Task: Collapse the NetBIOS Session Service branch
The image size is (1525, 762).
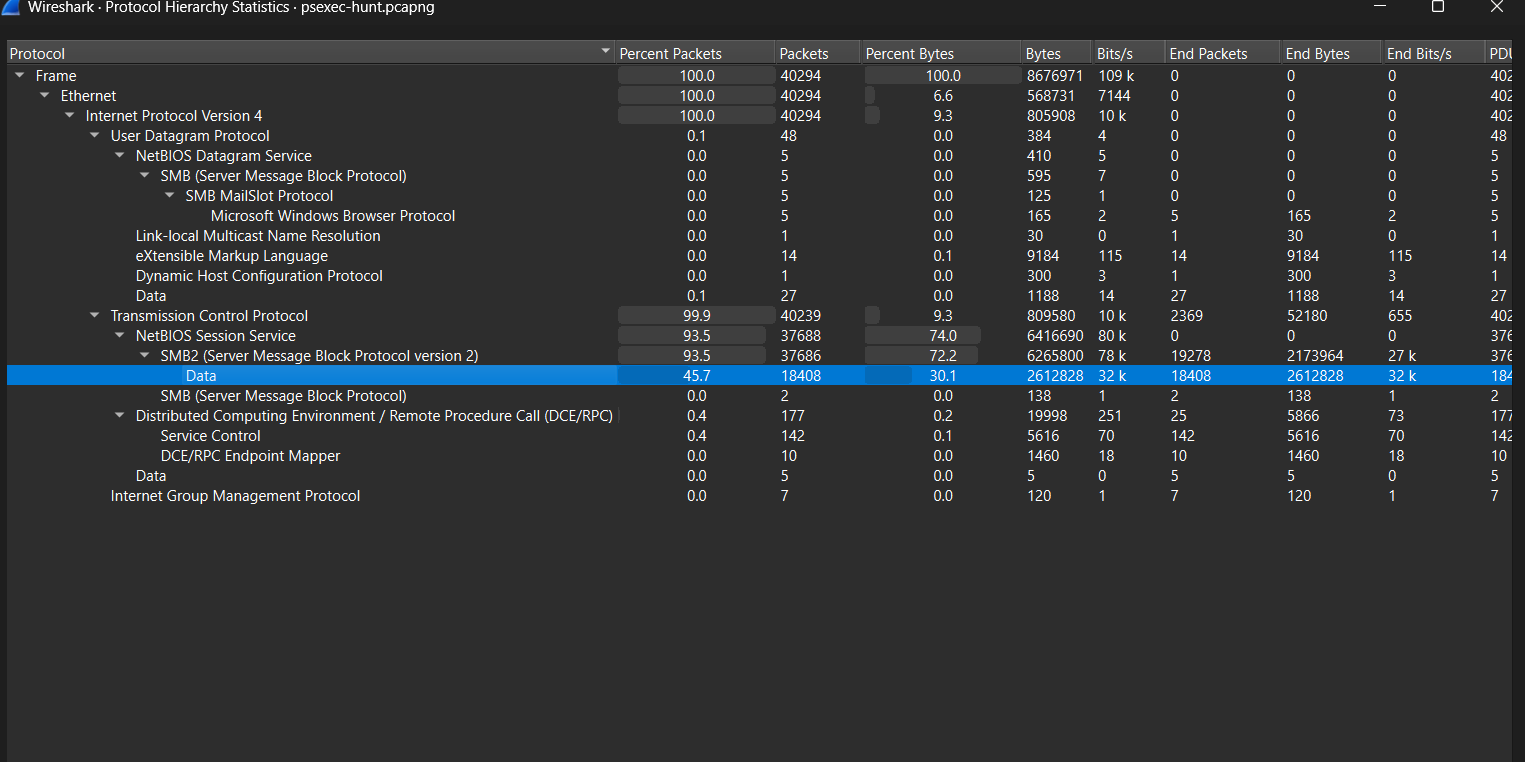Action: tap(120, 336)
